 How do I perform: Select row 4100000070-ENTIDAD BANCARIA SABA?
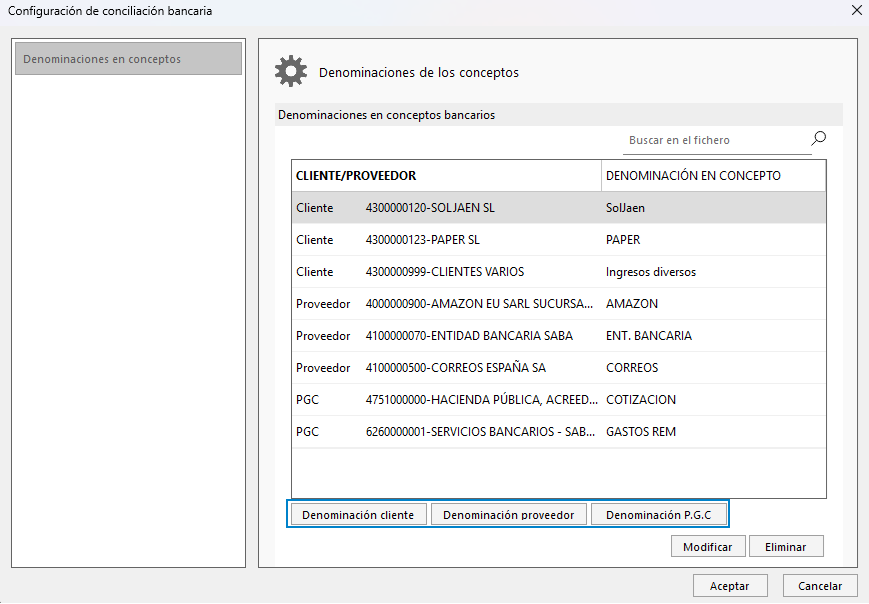pos(559,336)
